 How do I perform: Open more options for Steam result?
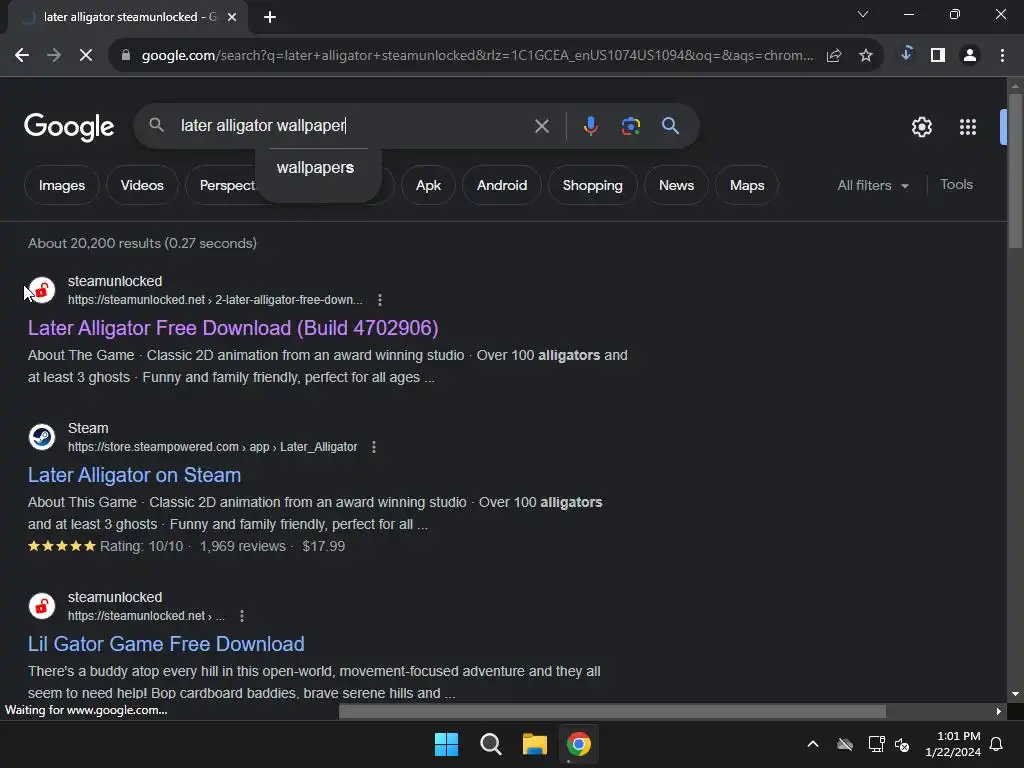point(374,447)
